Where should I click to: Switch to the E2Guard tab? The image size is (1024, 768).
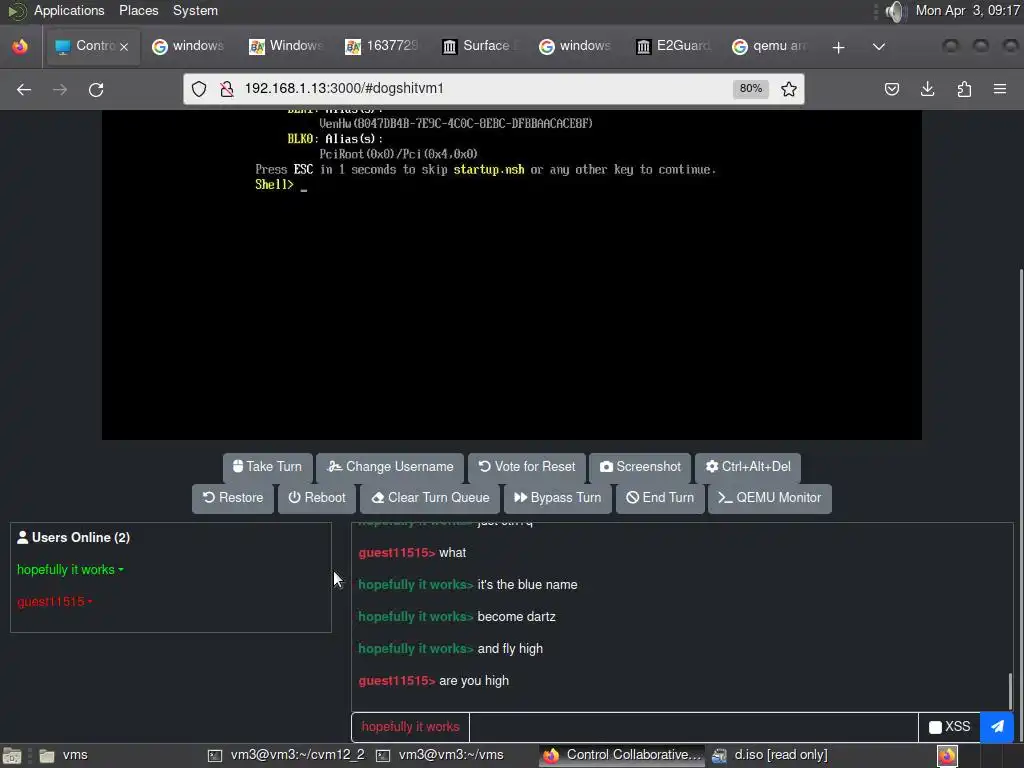click(673, 46)
